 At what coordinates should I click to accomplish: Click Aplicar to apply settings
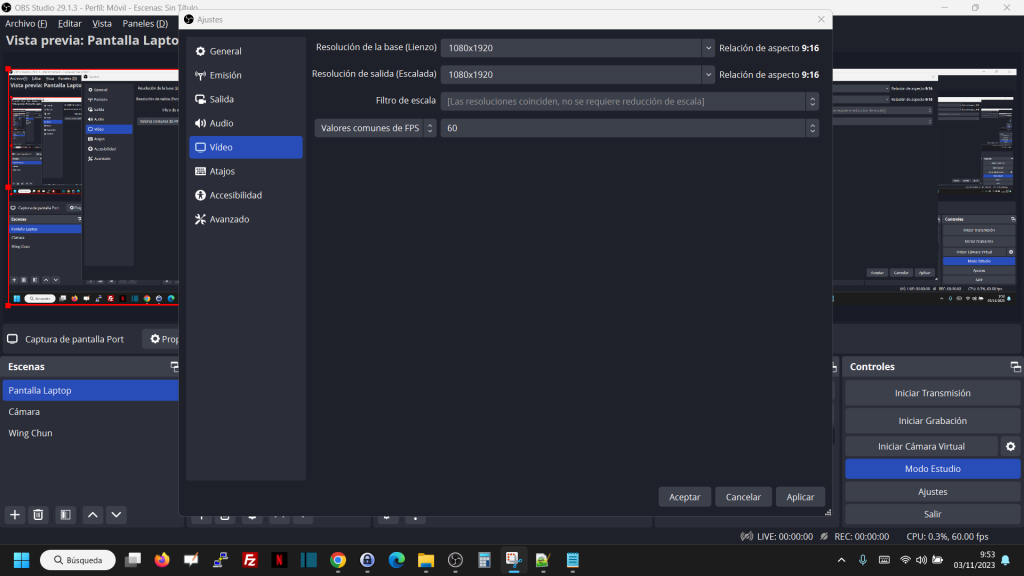point(800,497)
